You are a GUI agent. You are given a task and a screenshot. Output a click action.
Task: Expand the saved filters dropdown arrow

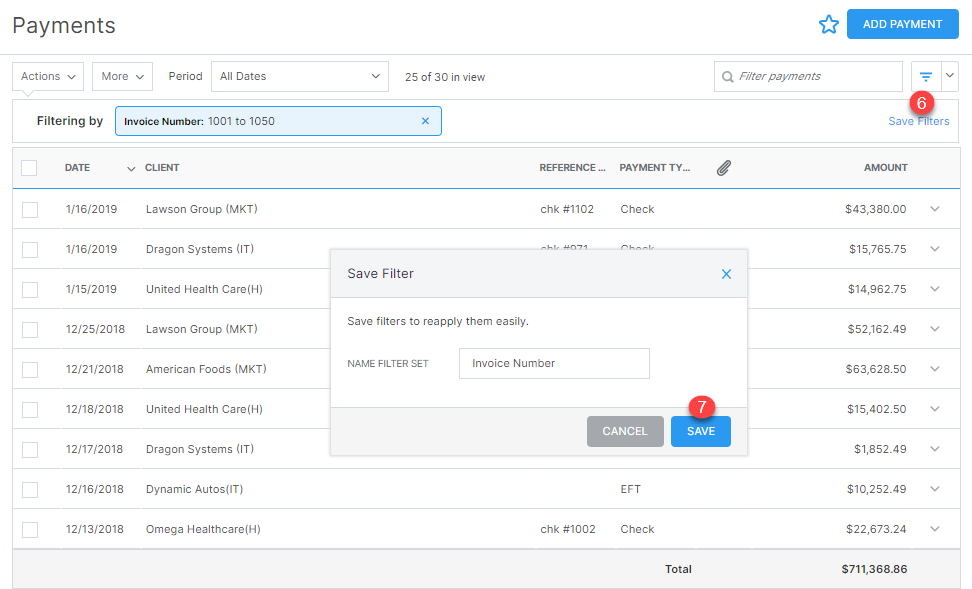(x=950, y=76)
